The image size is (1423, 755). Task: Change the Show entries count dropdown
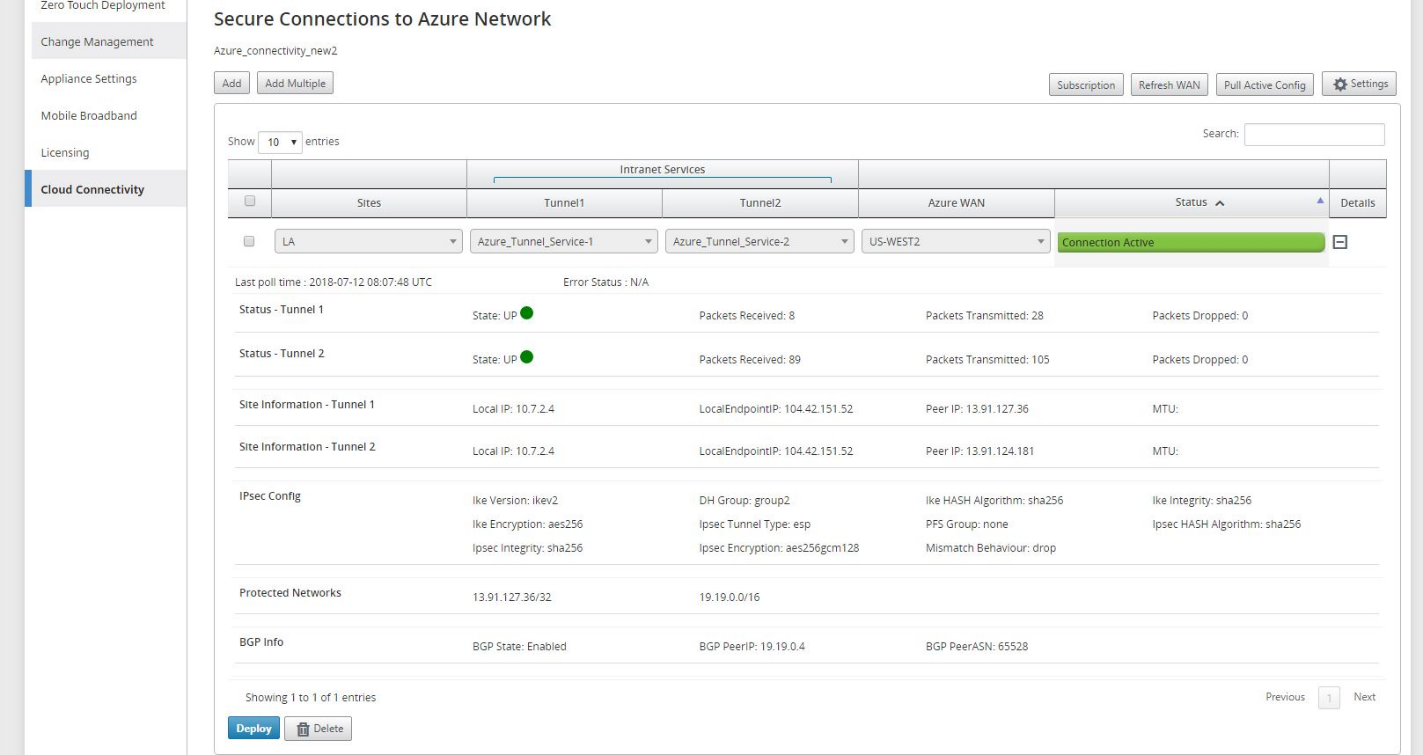tap(280, 142)
